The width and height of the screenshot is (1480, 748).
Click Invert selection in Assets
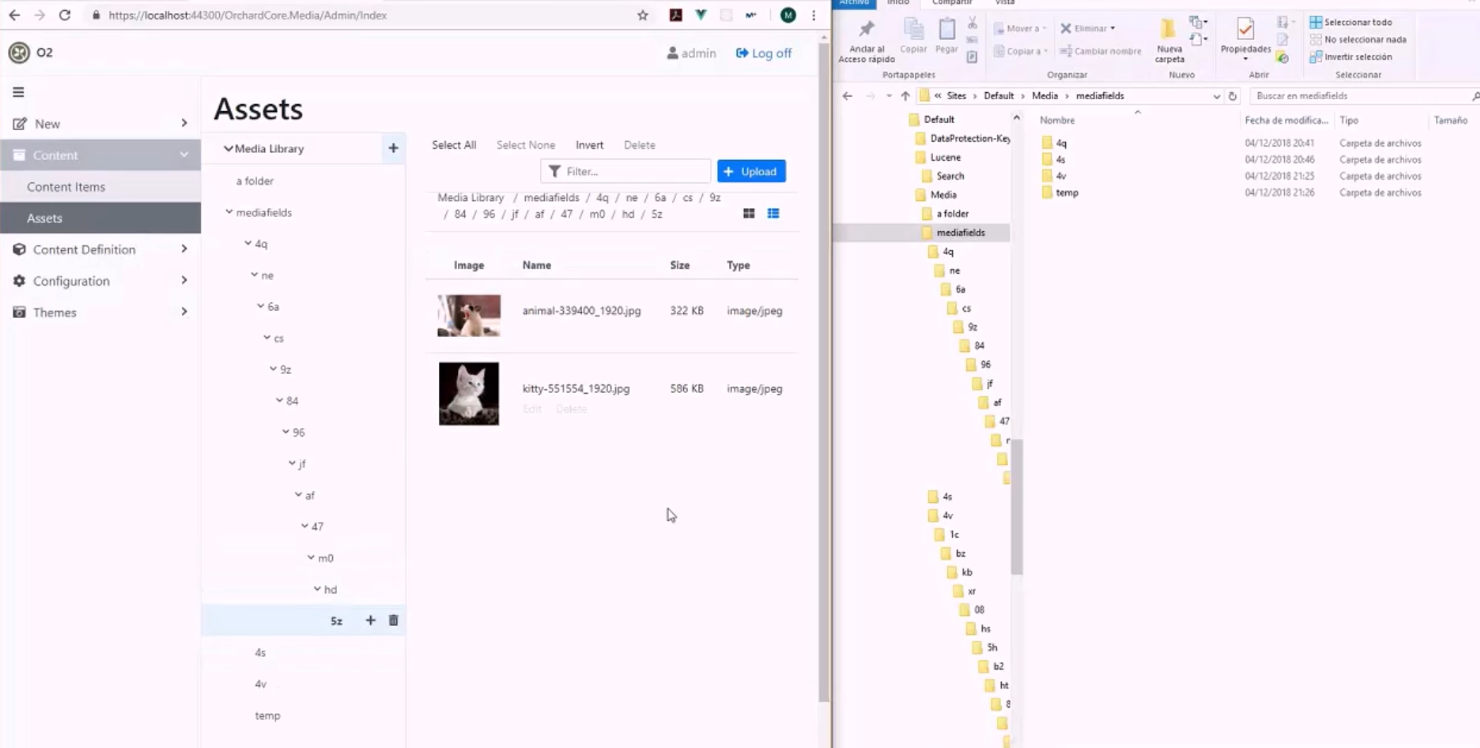[x=589, y=145]
